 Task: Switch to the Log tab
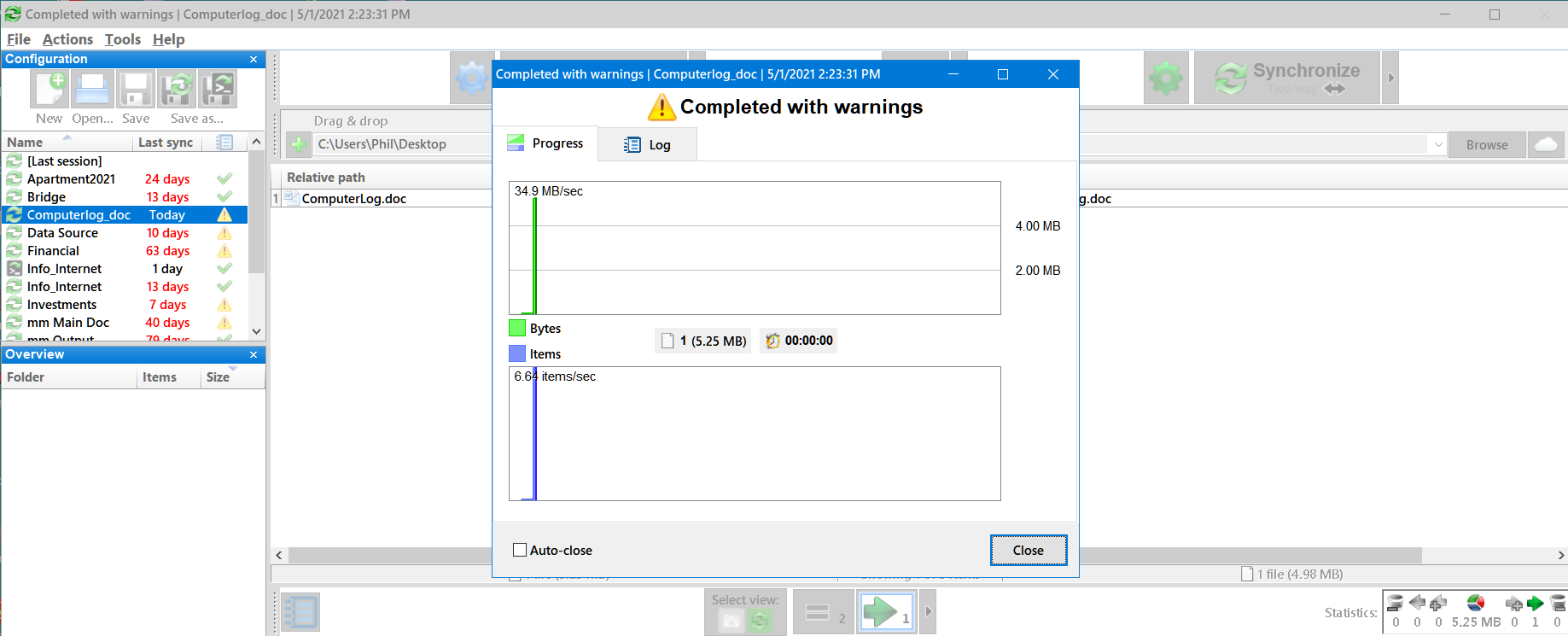click(648, 144)
